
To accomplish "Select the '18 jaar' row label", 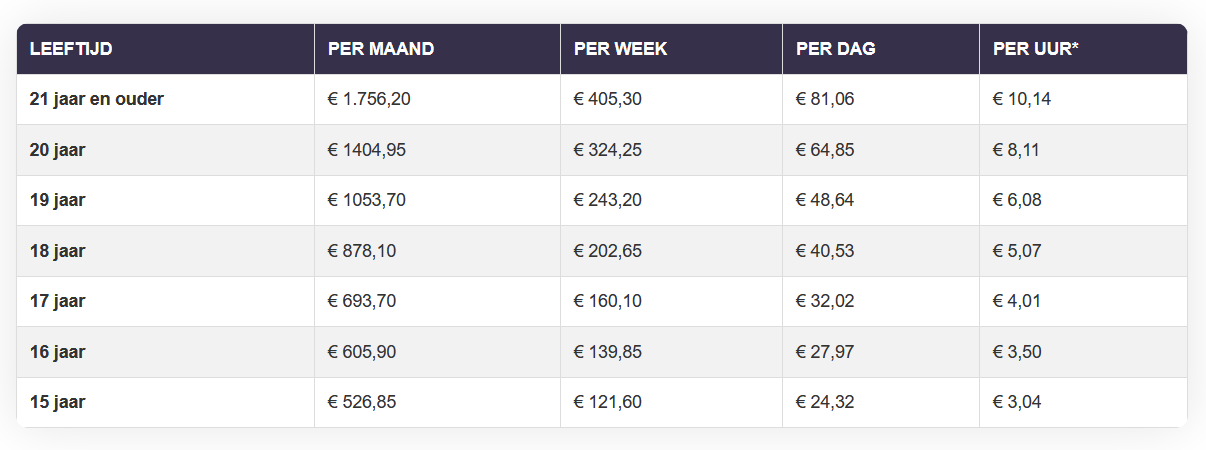I will pos(58,251).
